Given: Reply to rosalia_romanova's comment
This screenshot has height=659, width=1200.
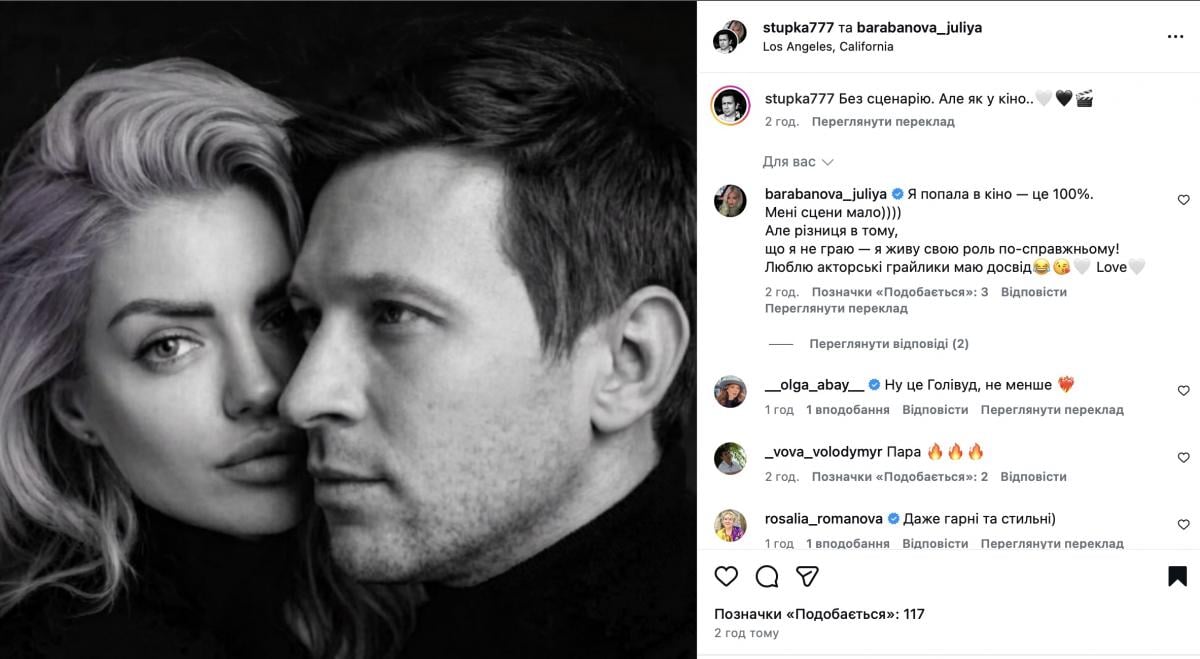Looking at the screenshot, I should tap(935, 544).
